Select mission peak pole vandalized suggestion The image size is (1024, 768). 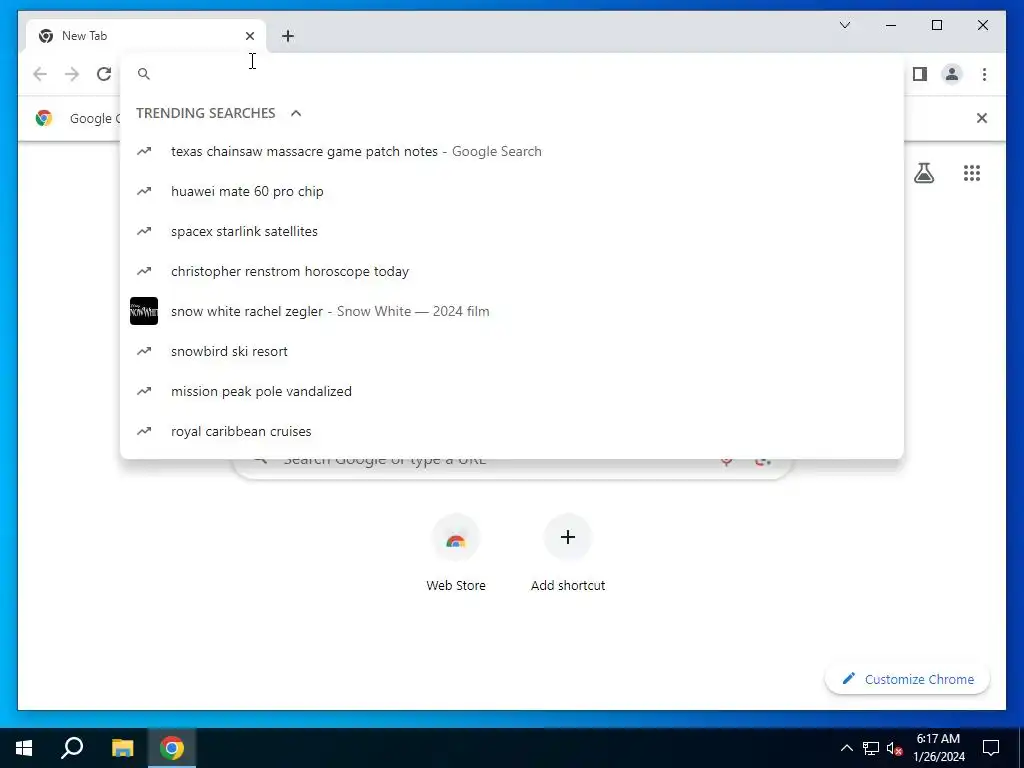[512, 391]
